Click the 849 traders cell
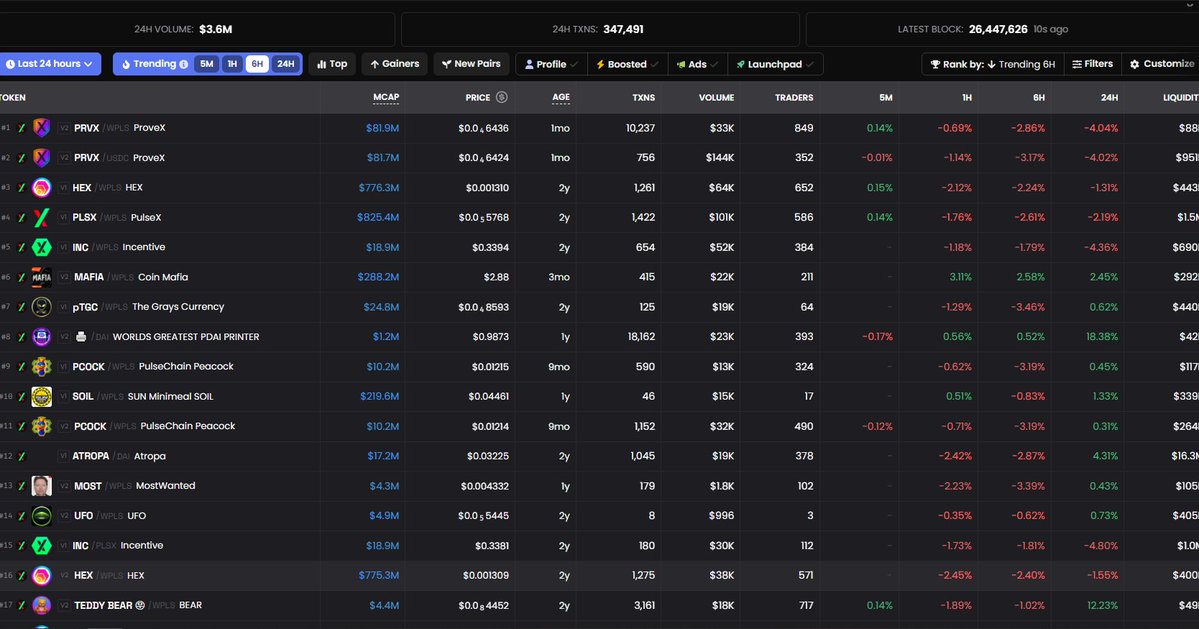The width and height of the screenshot is (1199, 629). click(x=803, y=128)
